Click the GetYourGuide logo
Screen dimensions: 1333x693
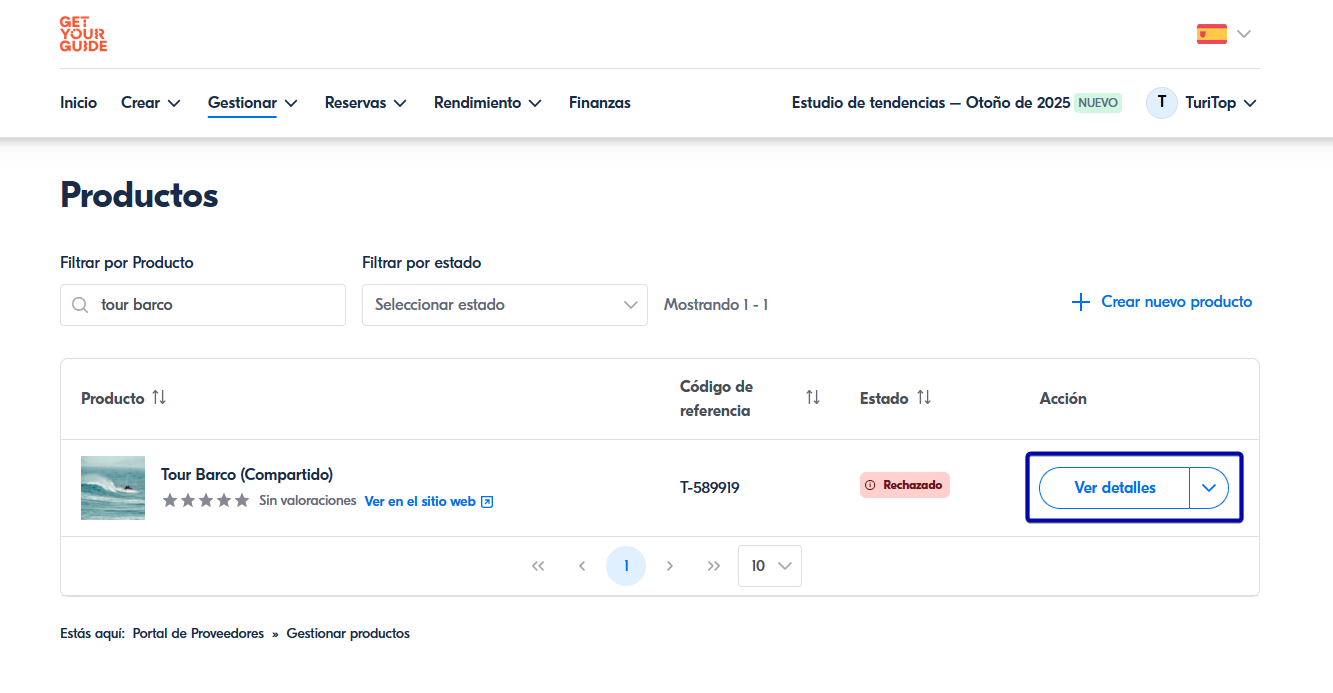(x=83, y=34)
